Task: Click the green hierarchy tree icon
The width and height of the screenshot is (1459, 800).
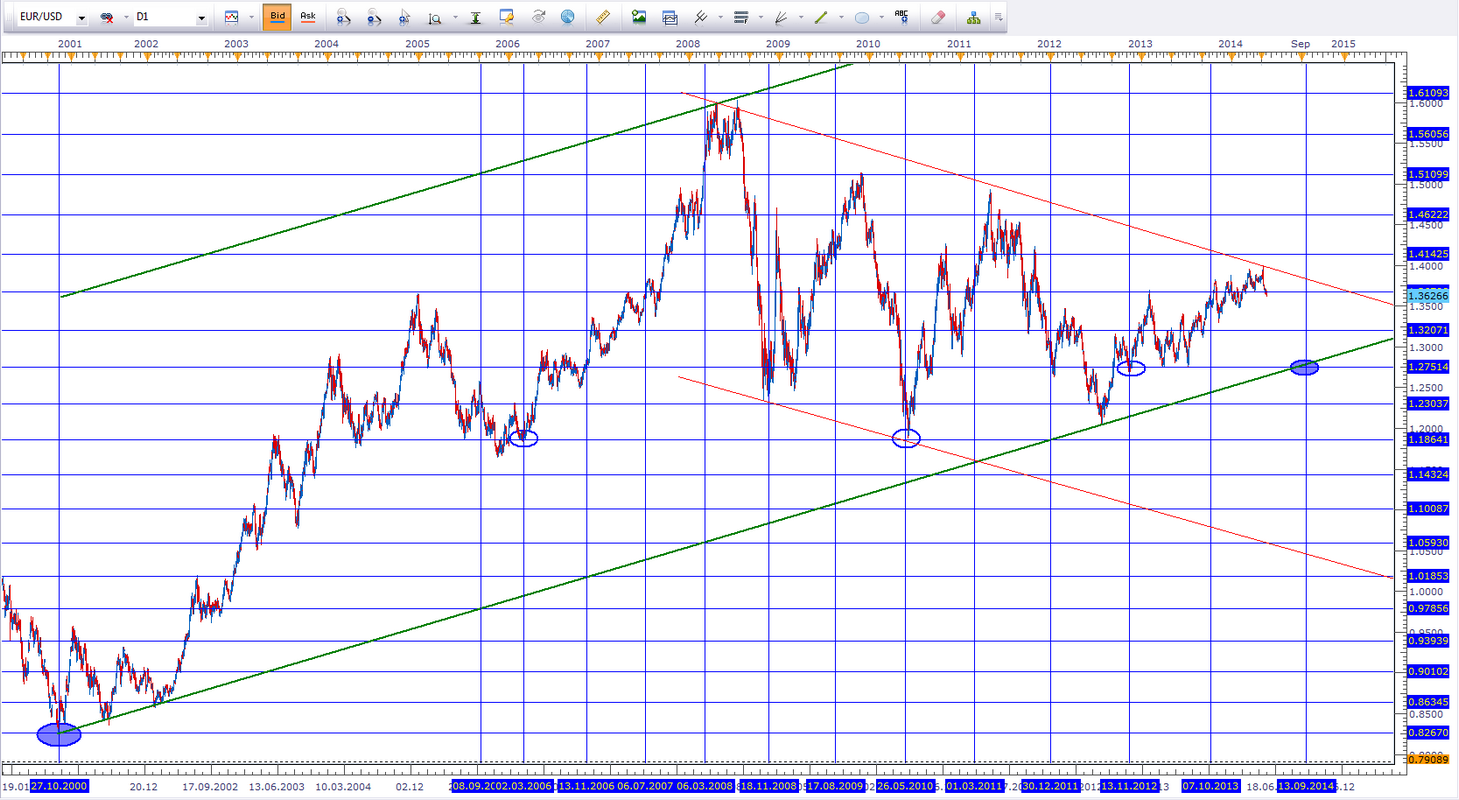Action: (x=974, y=17)
